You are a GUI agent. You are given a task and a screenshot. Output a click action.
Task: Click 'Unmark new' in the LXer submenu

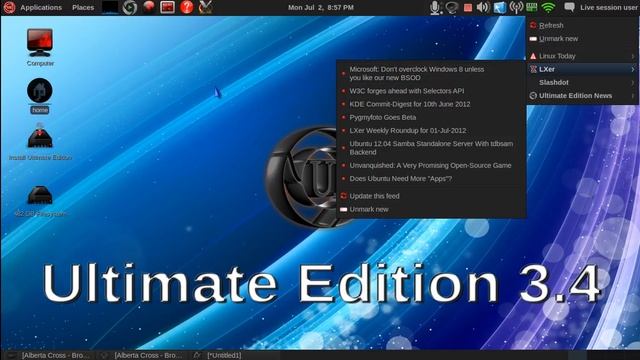point(431,209)
